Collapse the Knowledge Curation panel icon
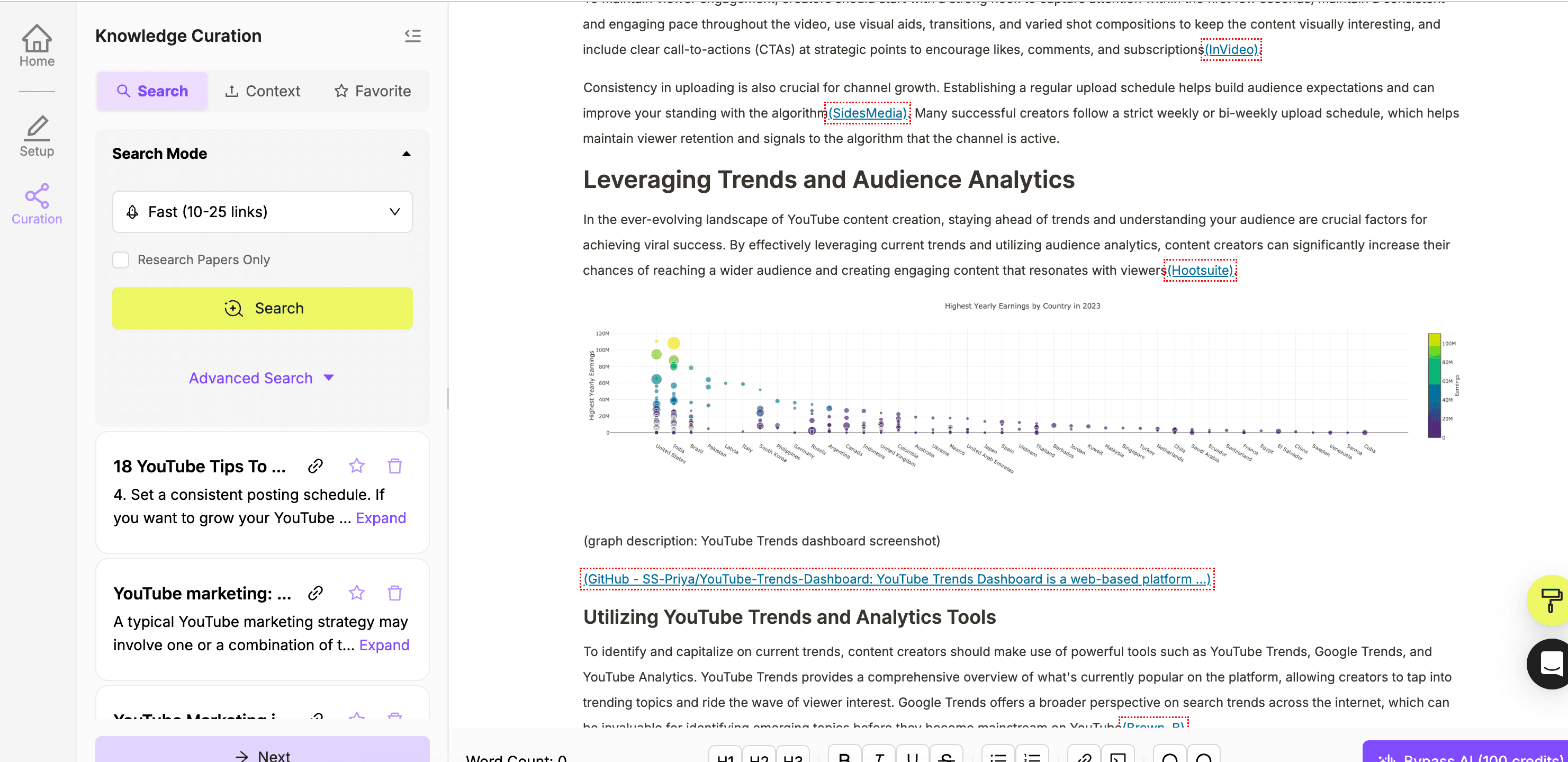This screenshot has height=762, width=1568. (413, 36)
